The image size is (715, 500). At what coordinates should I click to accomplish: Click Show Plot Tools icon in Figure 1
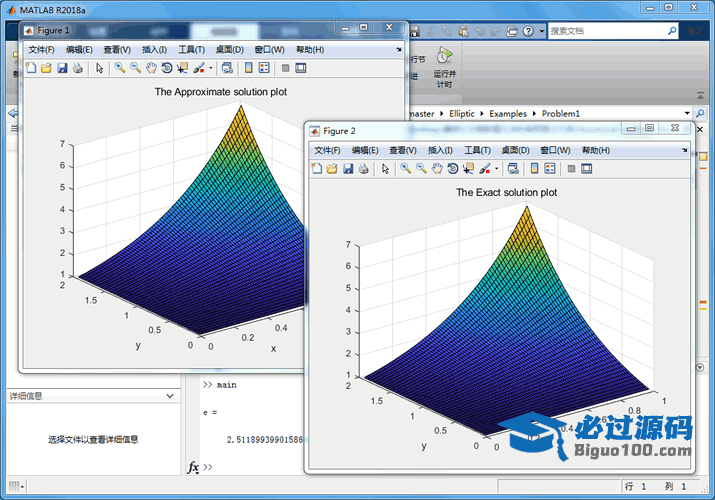tap(301, 68)
